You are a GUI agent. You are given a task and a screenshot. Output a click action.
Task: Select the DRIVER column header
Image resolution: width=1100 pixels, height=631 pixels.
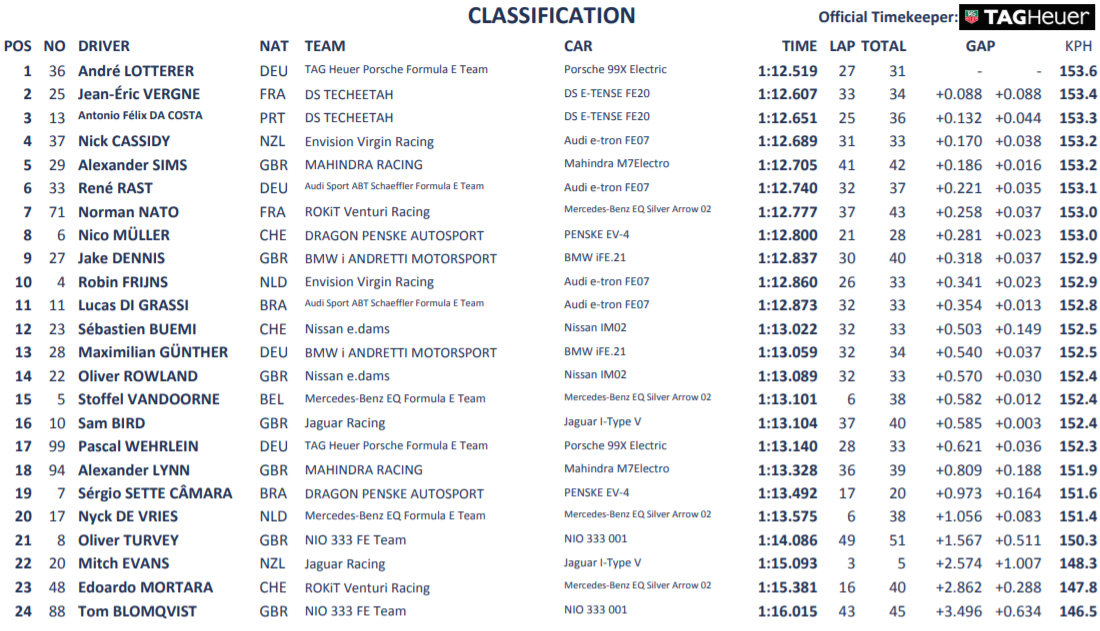click(104, 46)
